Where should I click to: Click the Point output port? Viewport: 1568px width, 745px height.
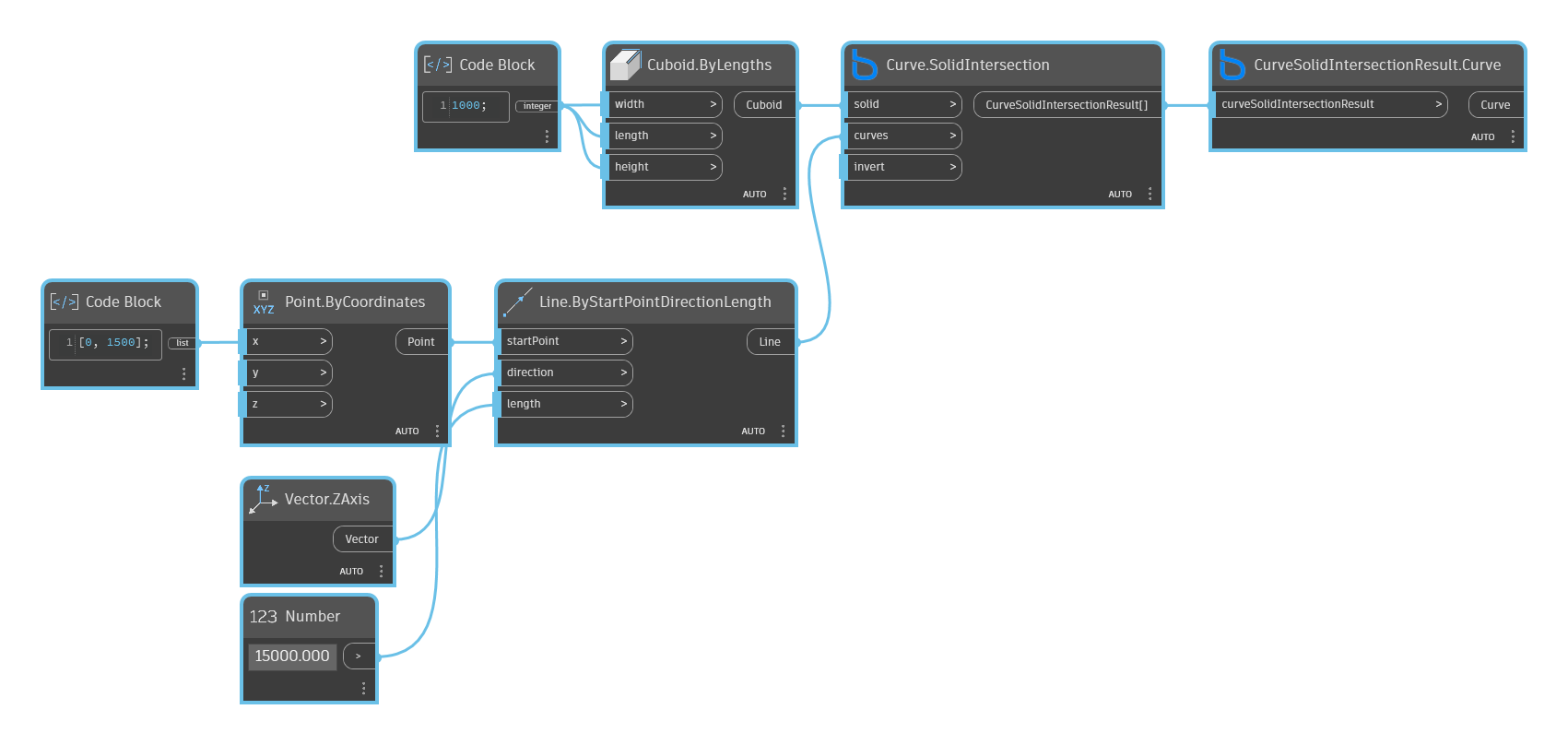point(421,341)
